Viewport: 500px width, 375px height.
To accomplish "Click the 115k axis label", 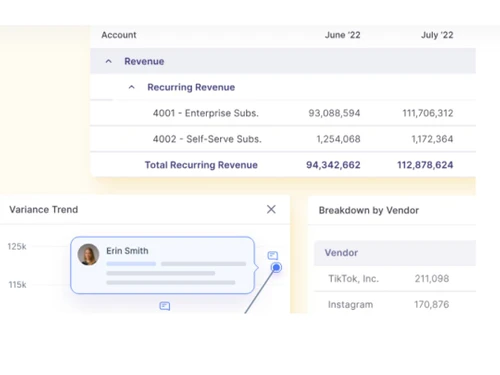I will pyautogui.click(x=17, y=285).
